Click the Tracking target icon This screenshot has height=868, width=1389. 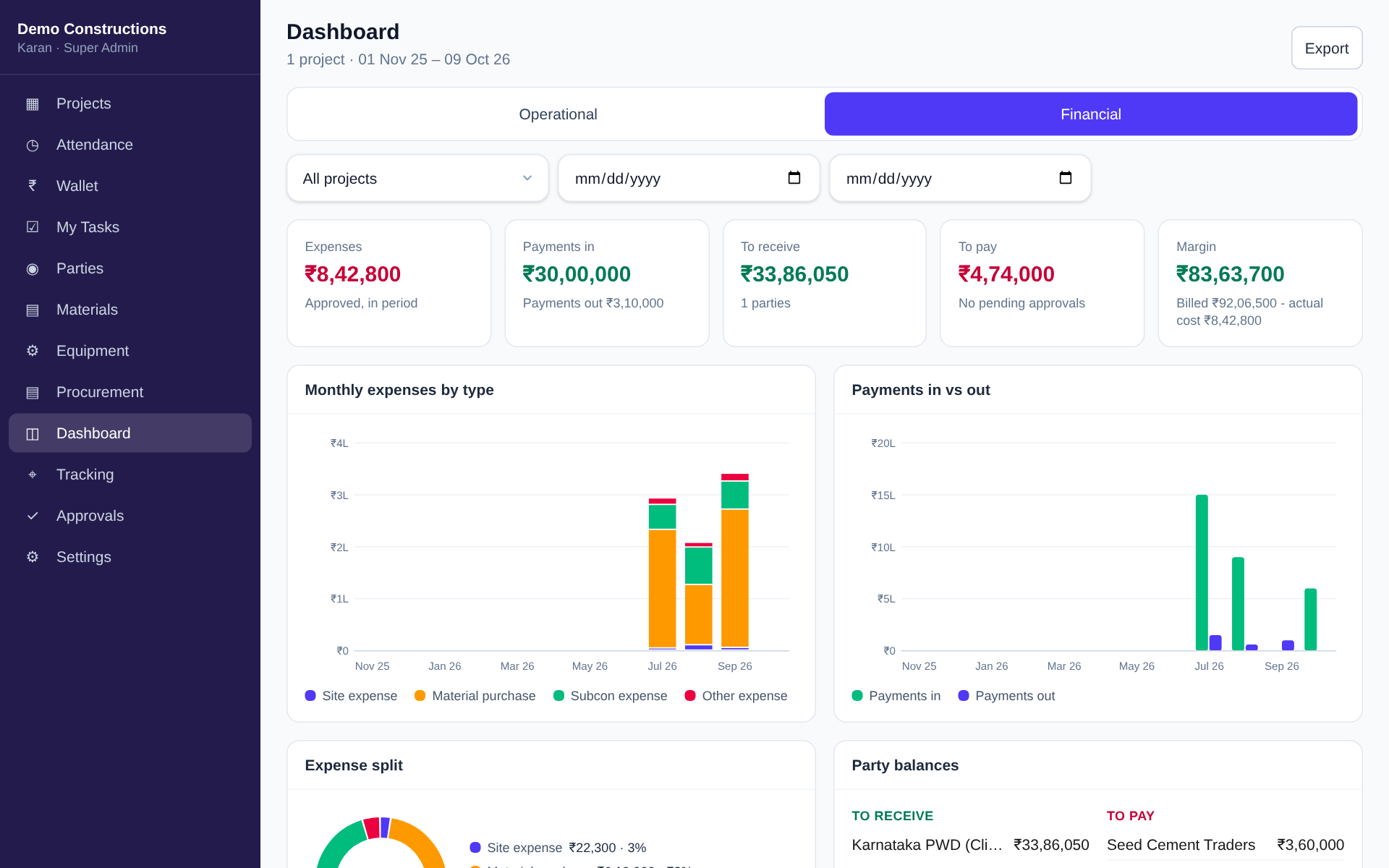(x=33, y=475)
